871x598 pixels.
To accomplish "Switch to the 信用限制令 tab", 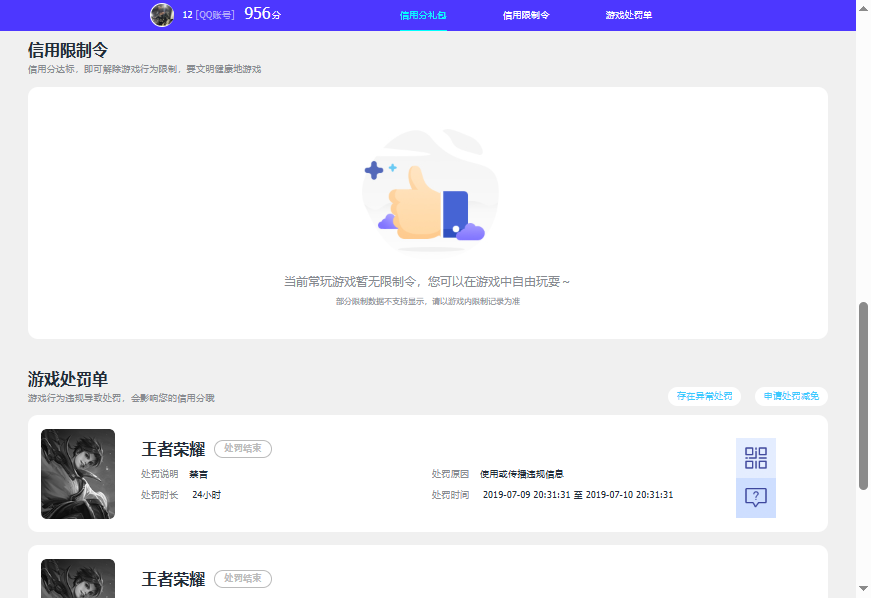I will [525, 15].
